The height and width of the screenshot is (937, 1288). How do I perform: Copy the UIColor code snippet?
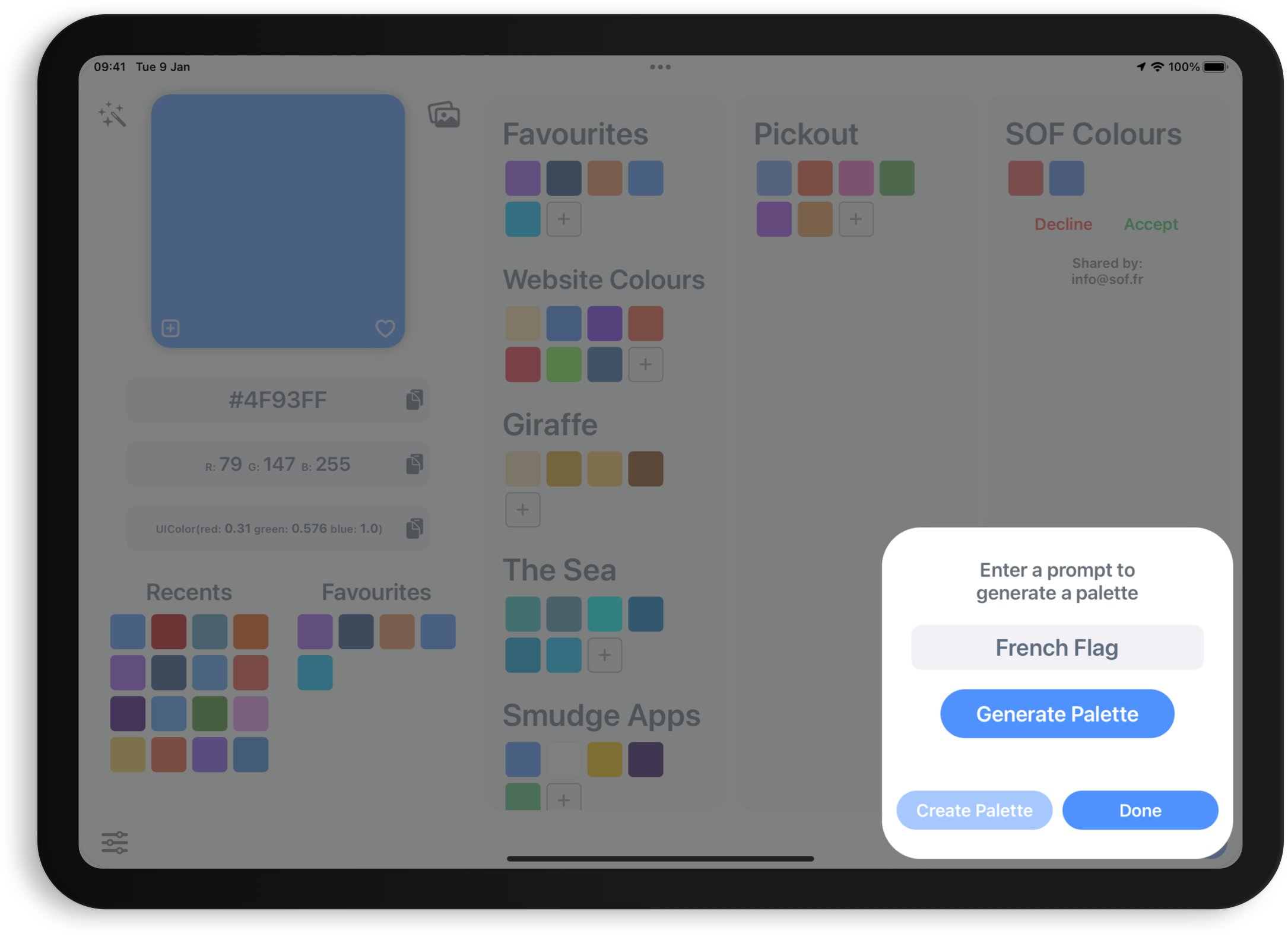coord(414,528)
